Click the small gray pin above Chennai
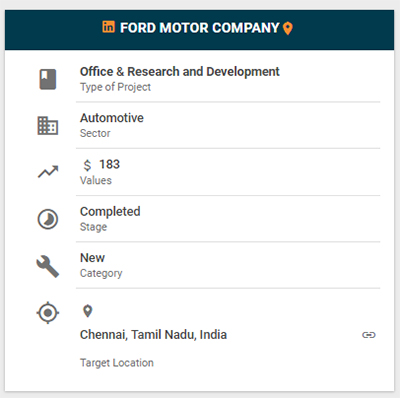 click(88, 311)
